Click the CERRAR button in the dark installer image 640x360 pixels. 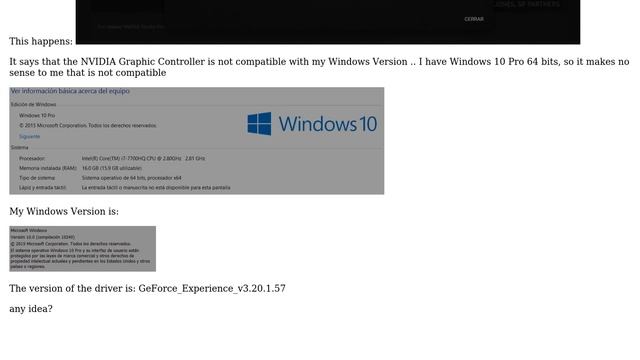coord(474,19)
